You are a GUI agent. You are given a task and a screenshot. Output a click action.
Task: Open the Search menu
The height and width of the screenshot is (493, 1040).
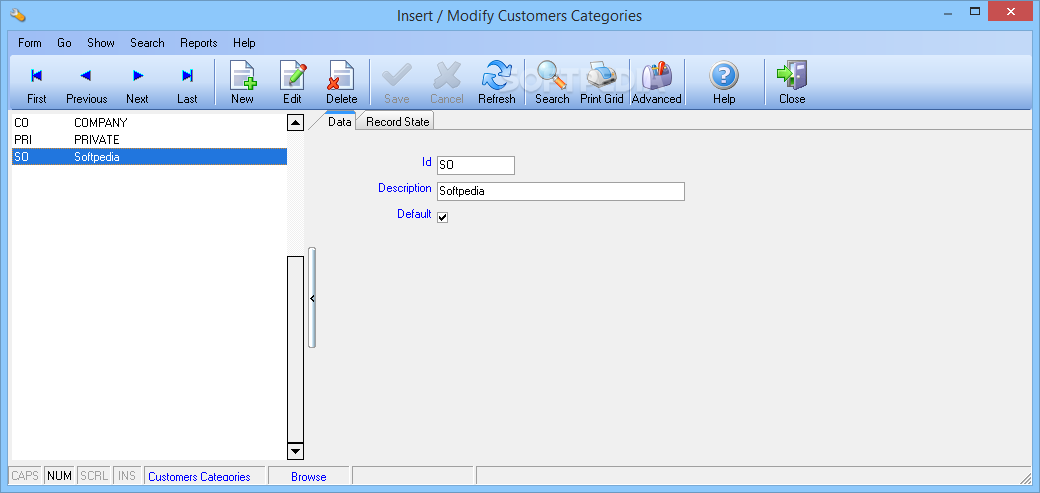pos(147,42)
